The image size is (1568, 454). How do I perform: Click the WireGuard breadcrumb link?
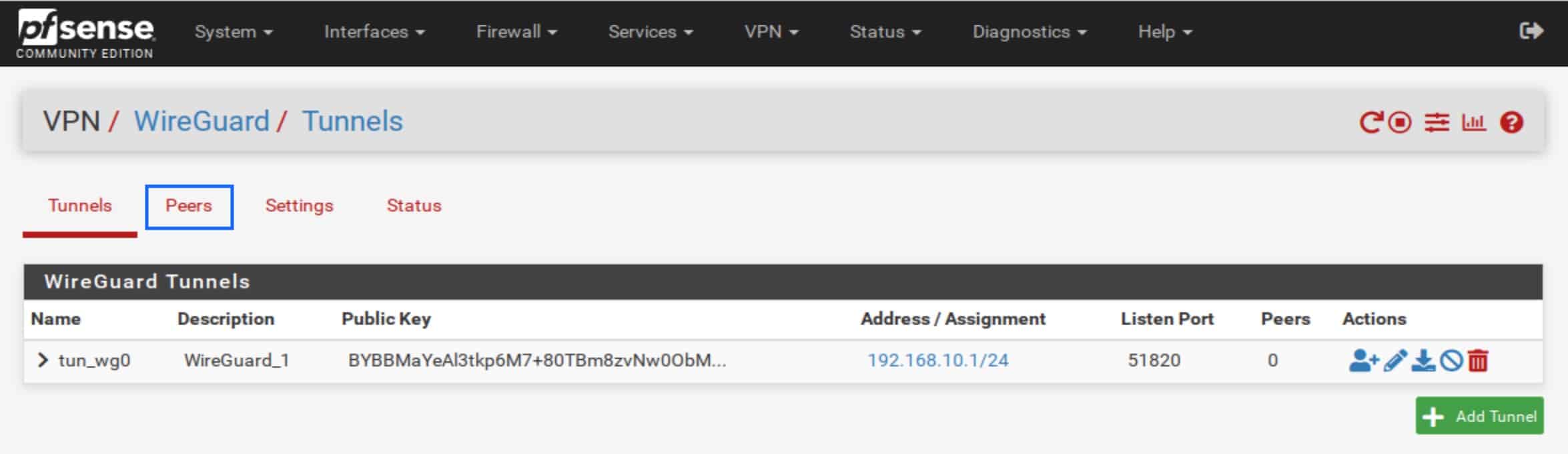tap(202, 122)
